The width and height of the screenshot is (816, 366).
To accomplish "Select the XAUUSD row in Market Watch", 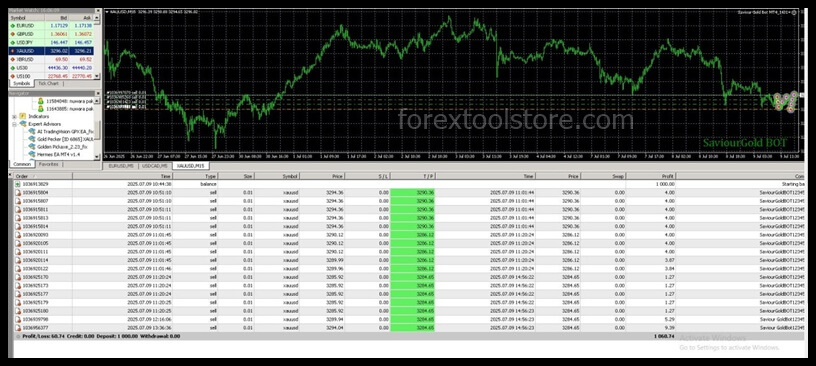I will click(x=52, y=51).
